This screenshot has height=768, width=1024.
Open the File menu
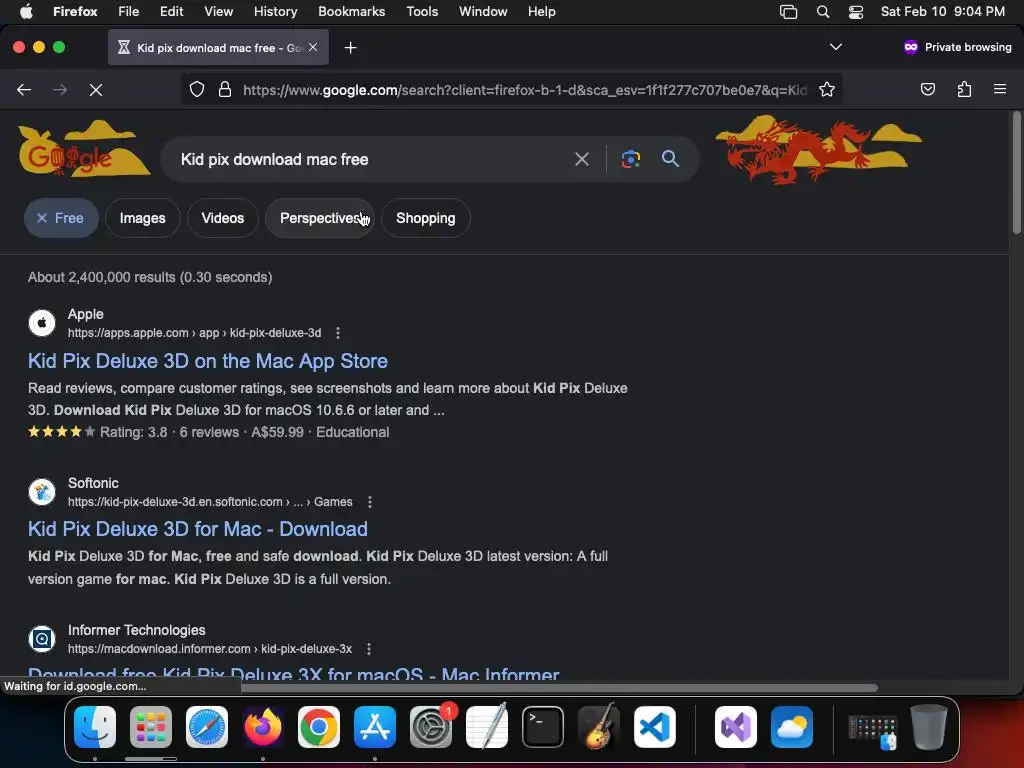tap(128, 11)
